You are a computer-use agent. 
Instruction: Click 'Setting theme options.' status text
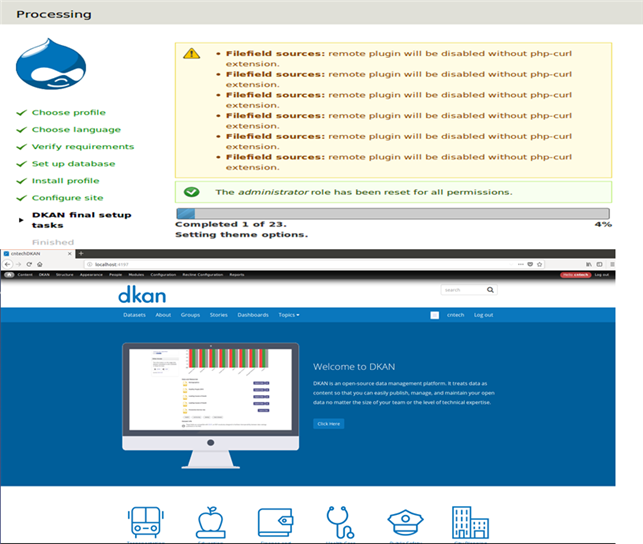click(242, 234)
